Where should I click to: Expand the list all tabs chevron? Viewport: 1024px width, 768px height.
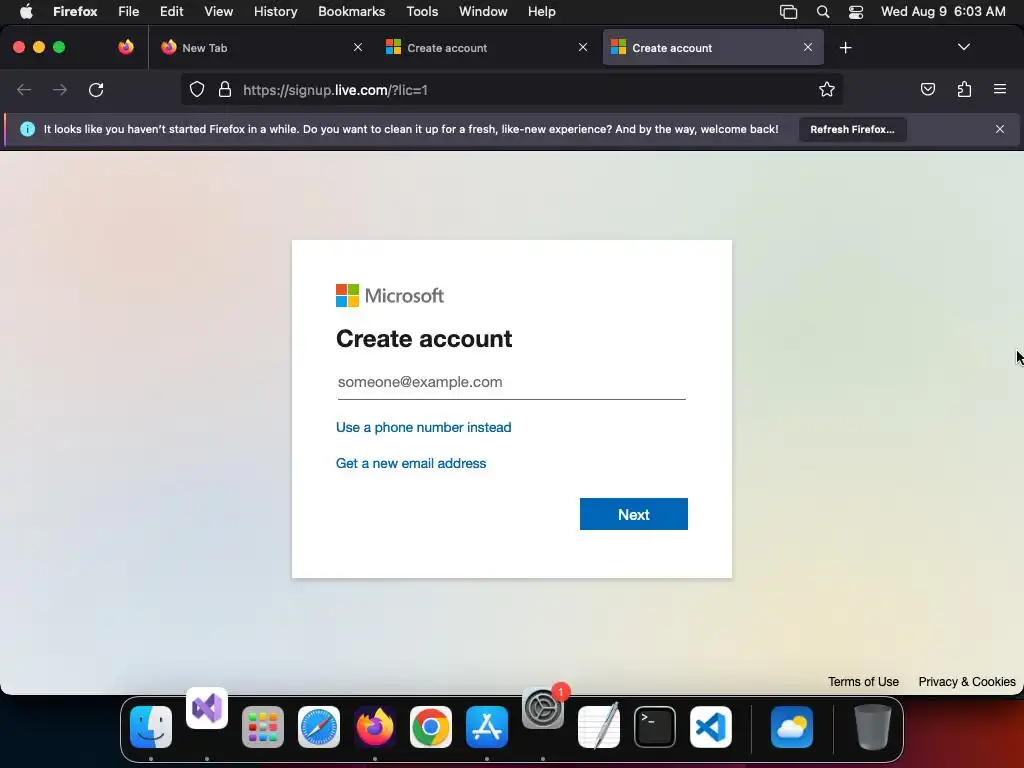click(963, 47)
